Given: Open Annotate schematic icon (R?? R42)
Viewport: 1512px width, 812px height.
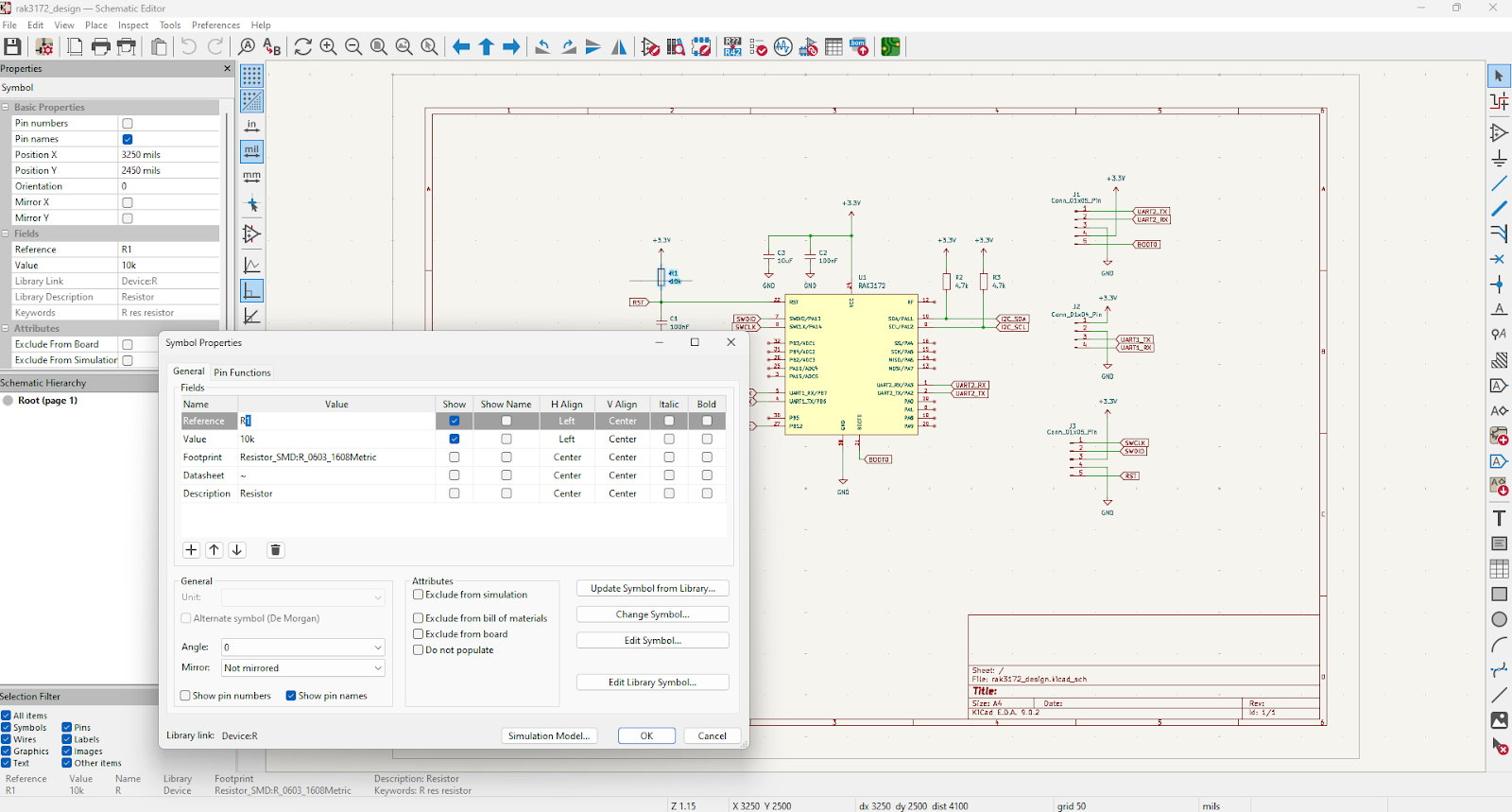Looking at the screenshot, I should tap(732, 46).
